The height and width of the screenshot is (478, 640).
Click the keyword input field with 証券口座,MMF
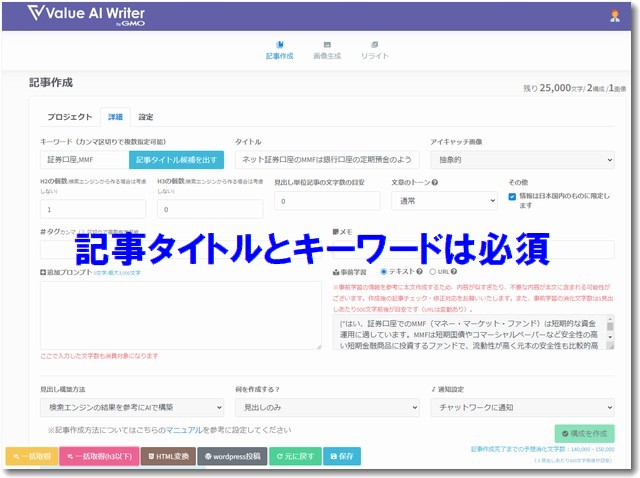pyautogui.click(x=84, y=160)
